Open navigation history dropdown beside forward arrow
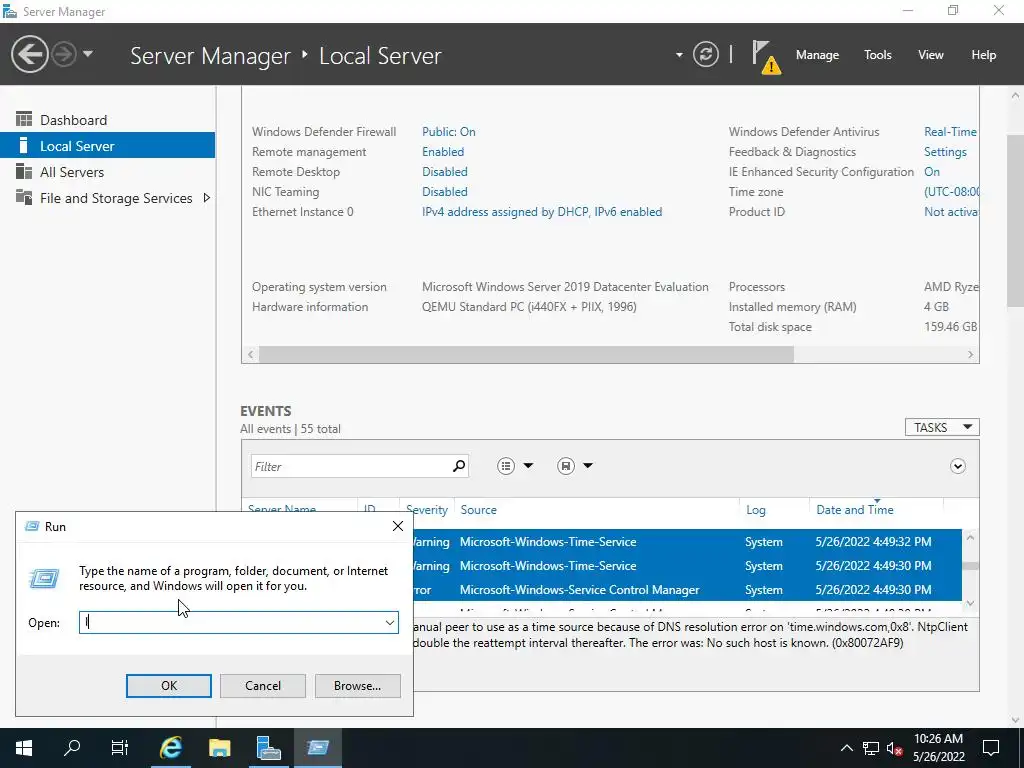Viewport: 1024px width, 768px height. coord(88,54)
